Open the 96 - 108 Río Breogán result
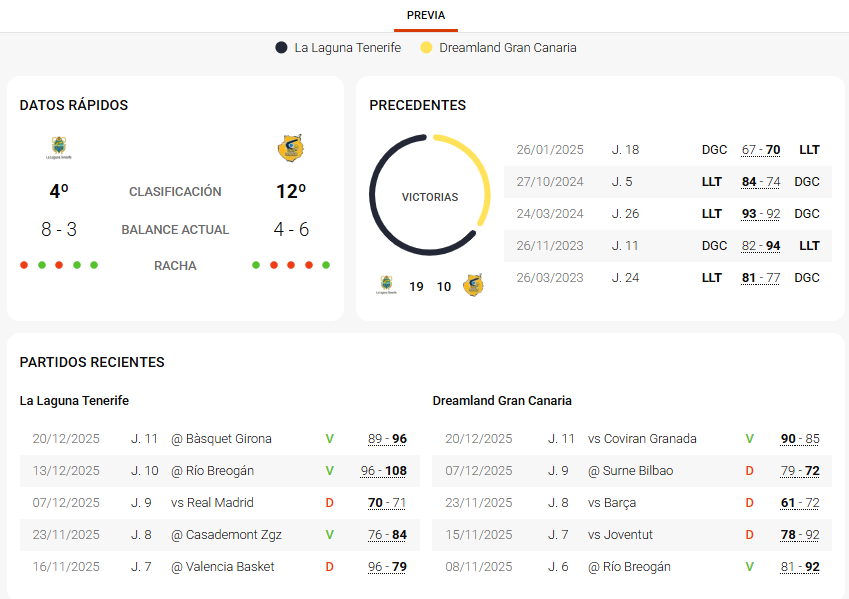 coord(383,471)
